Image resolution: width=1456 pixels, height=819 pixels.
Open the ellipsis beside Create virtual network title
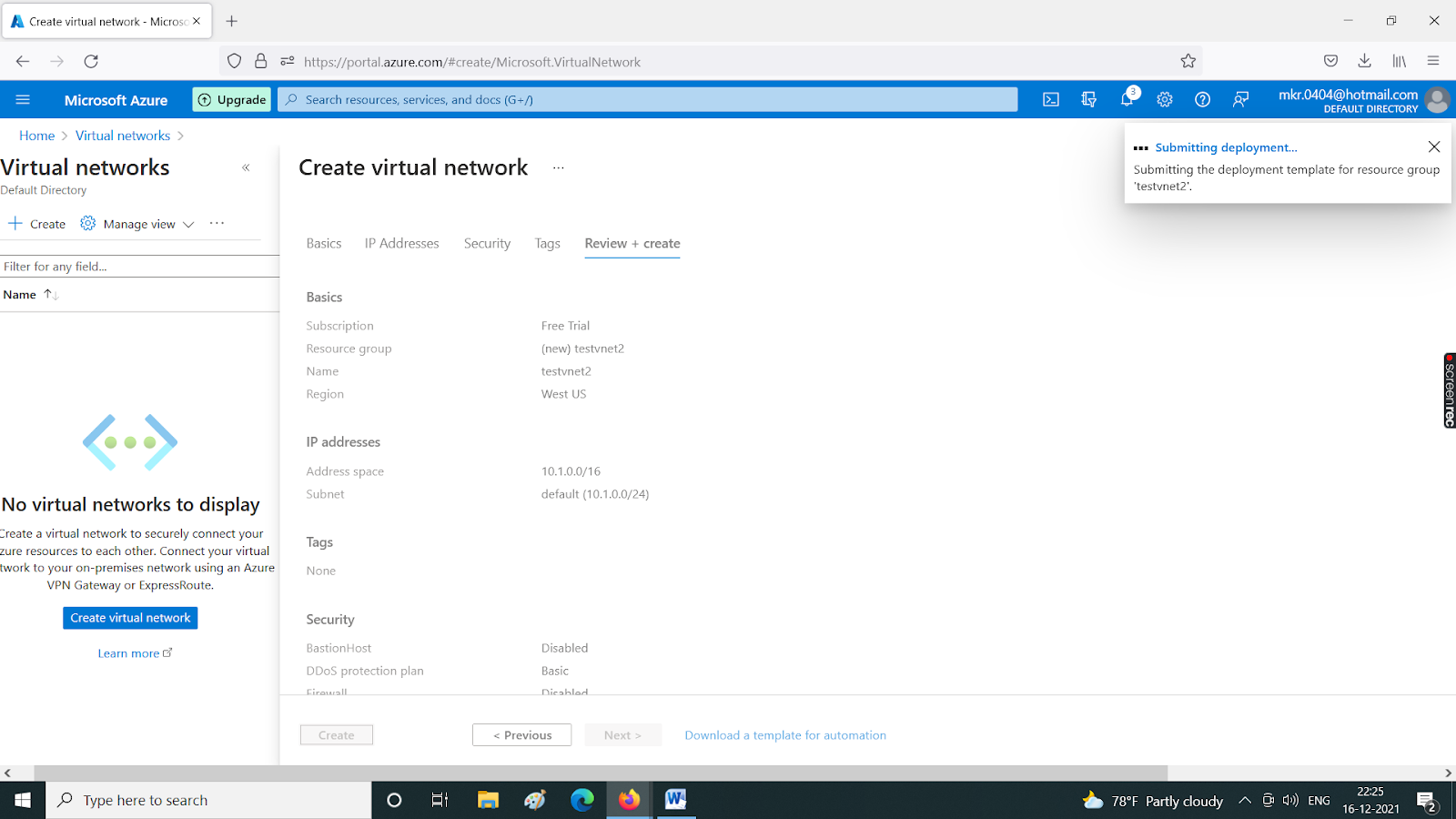pos(559,168)
